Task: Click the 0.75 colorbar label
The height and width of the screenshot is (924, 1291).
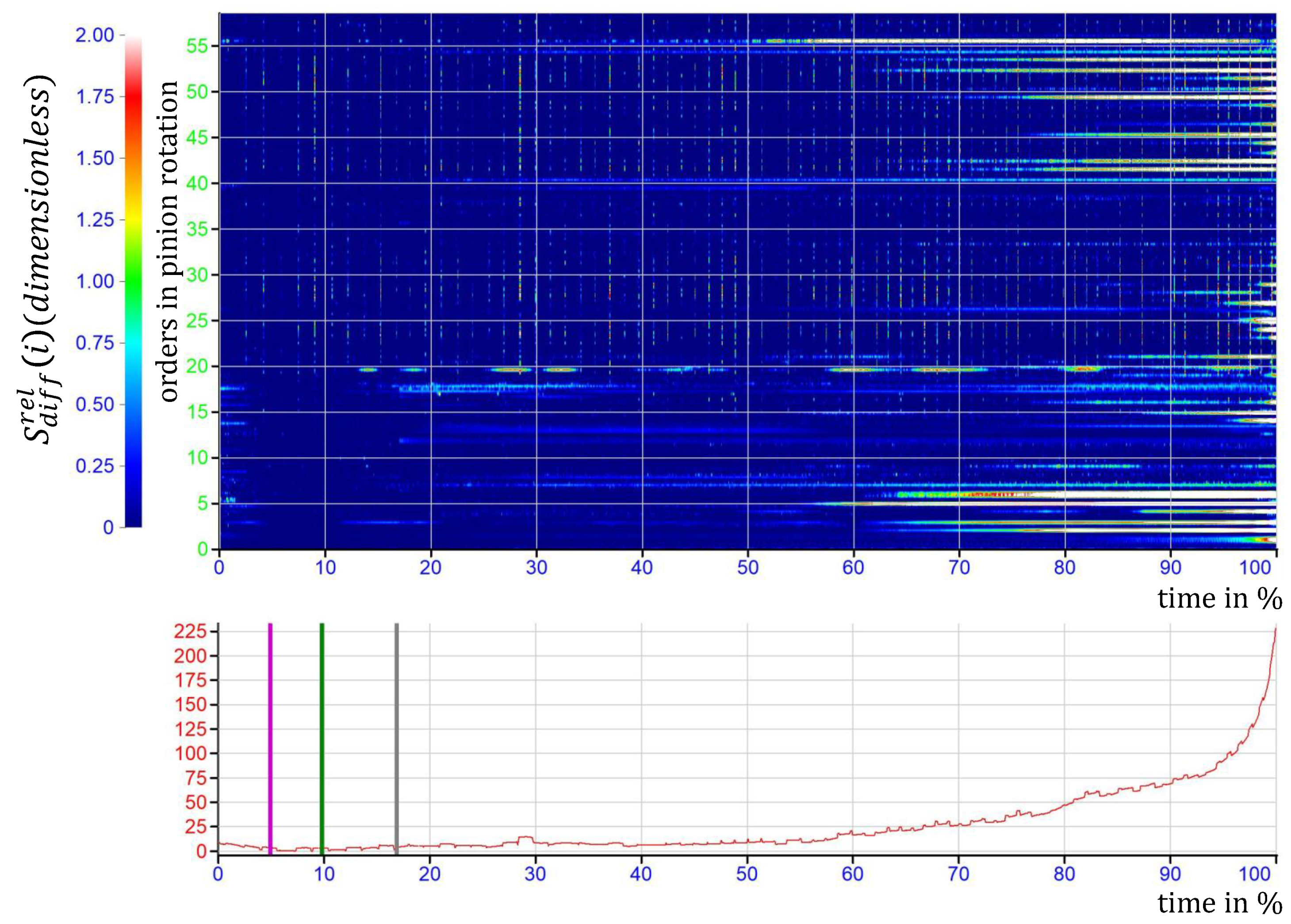Action: pyautogui.click(x=95, y=343)
